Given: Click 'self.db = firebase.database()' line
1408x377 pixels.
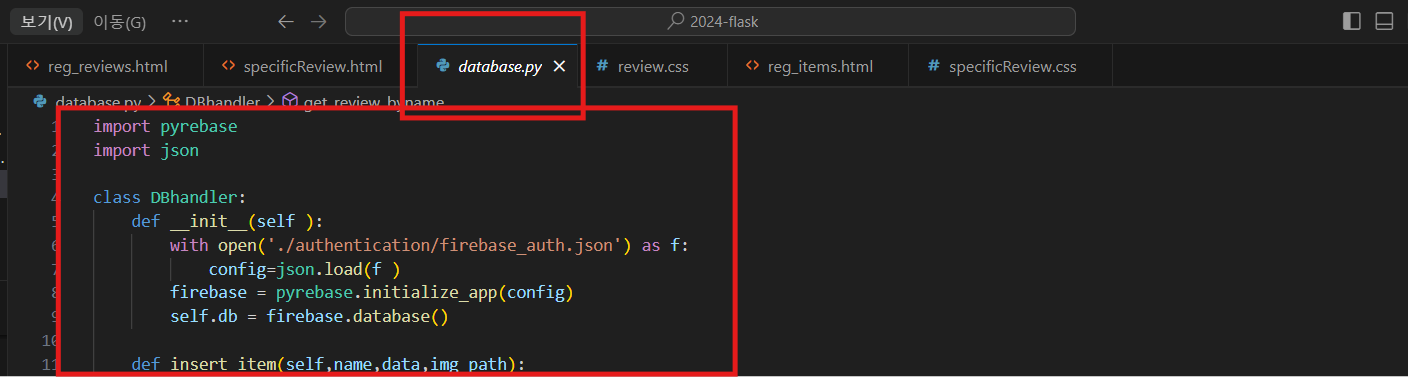Looking at the screenshot, I should tap(309, 317).
